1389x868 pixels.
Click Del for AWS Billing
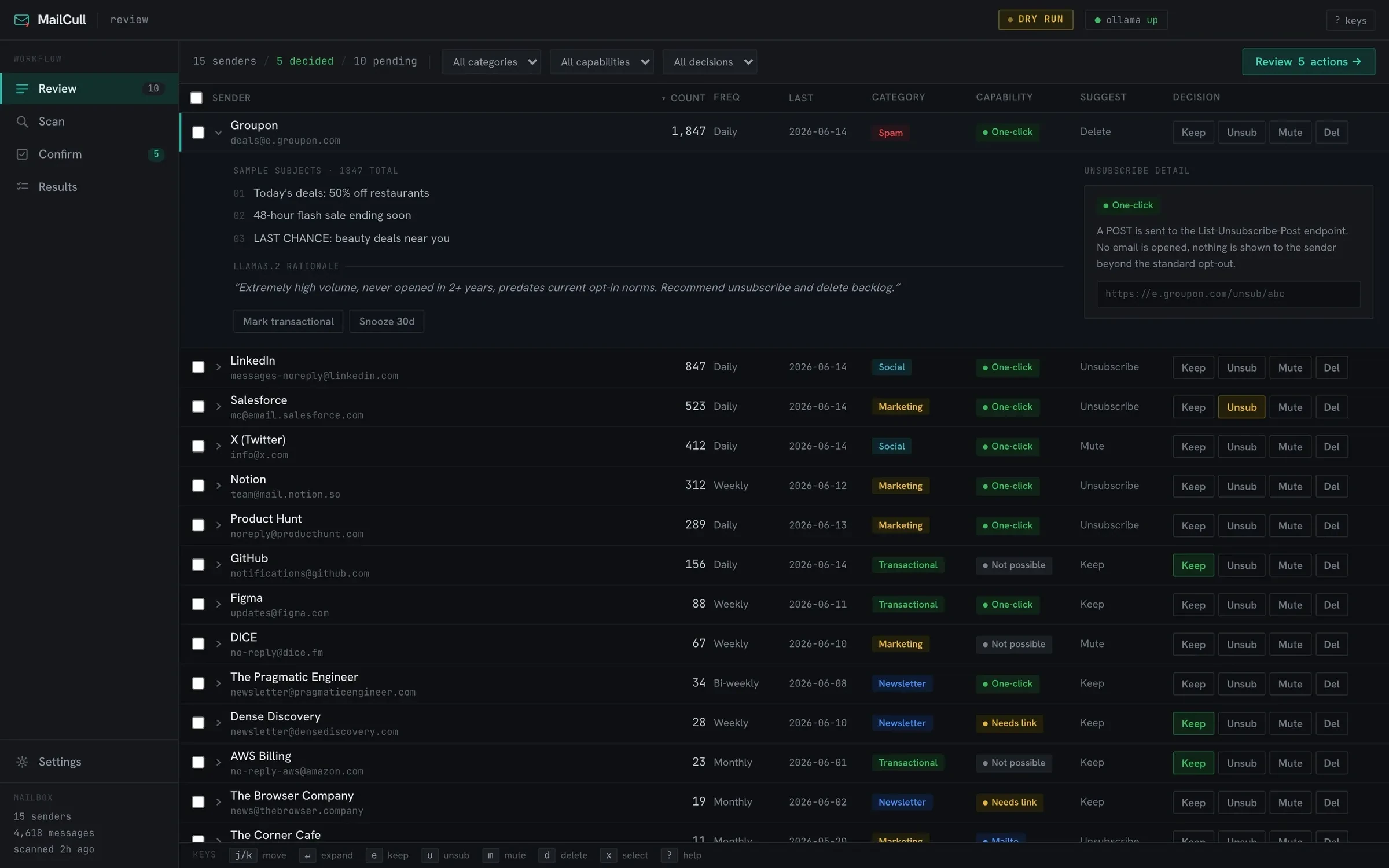[x=1331, y=763]
